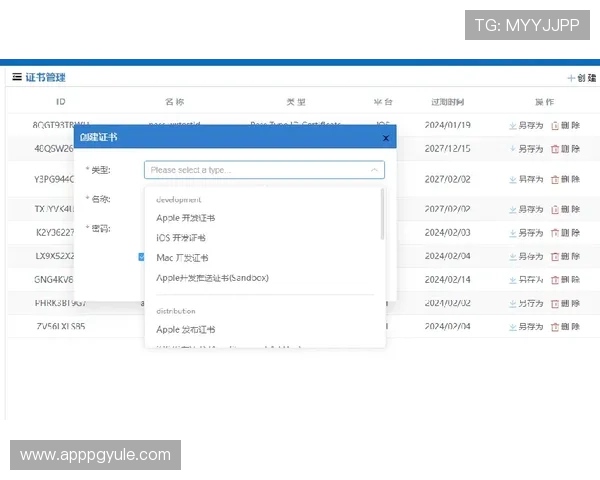Save-as the 2024/01/19 certificate

(x=526, y=126)
